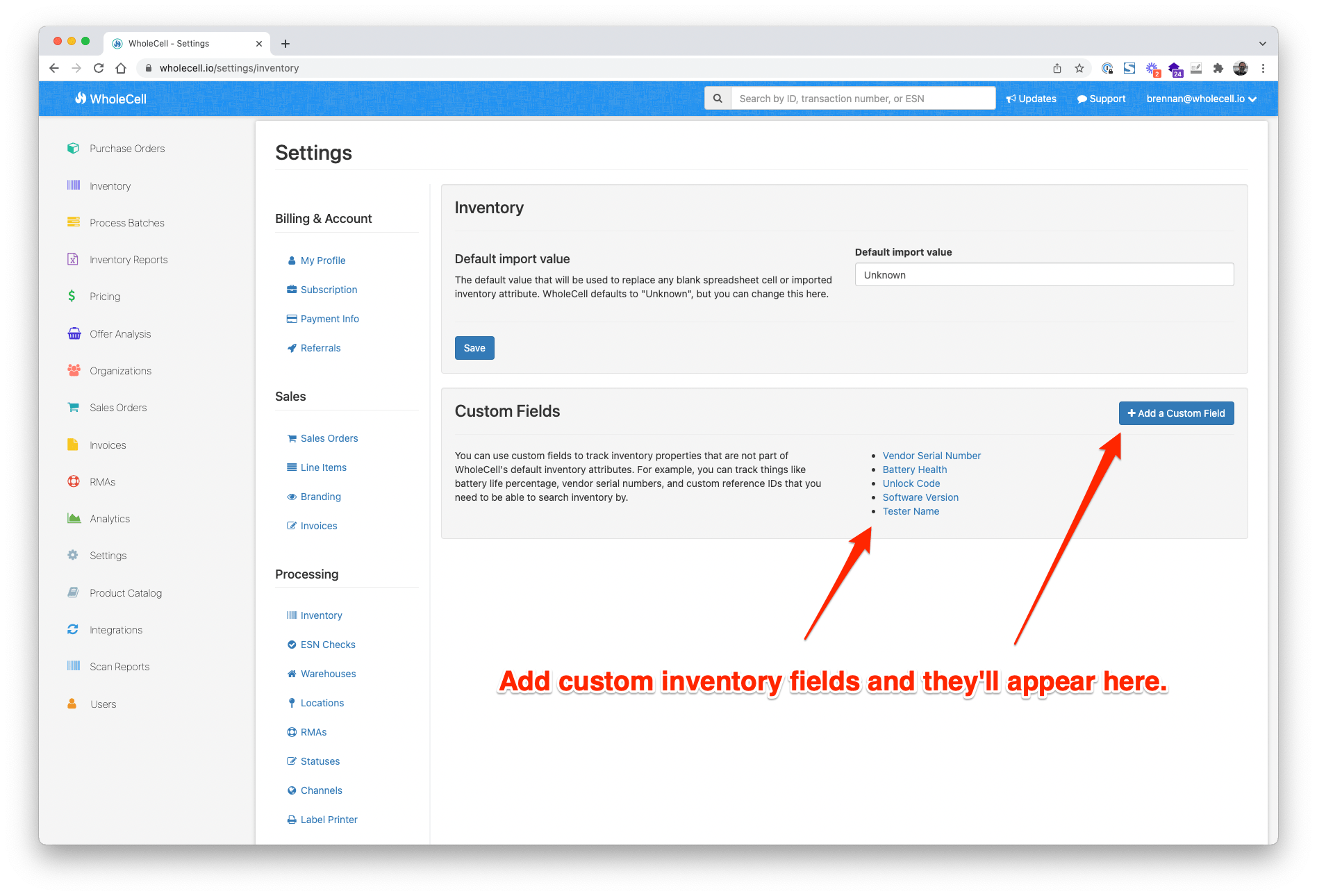Click the Inventory Reports spreadsheet icon
The height and width of the screenshot is (896, 1317).
pyautogui.click(x=73, y=259)
